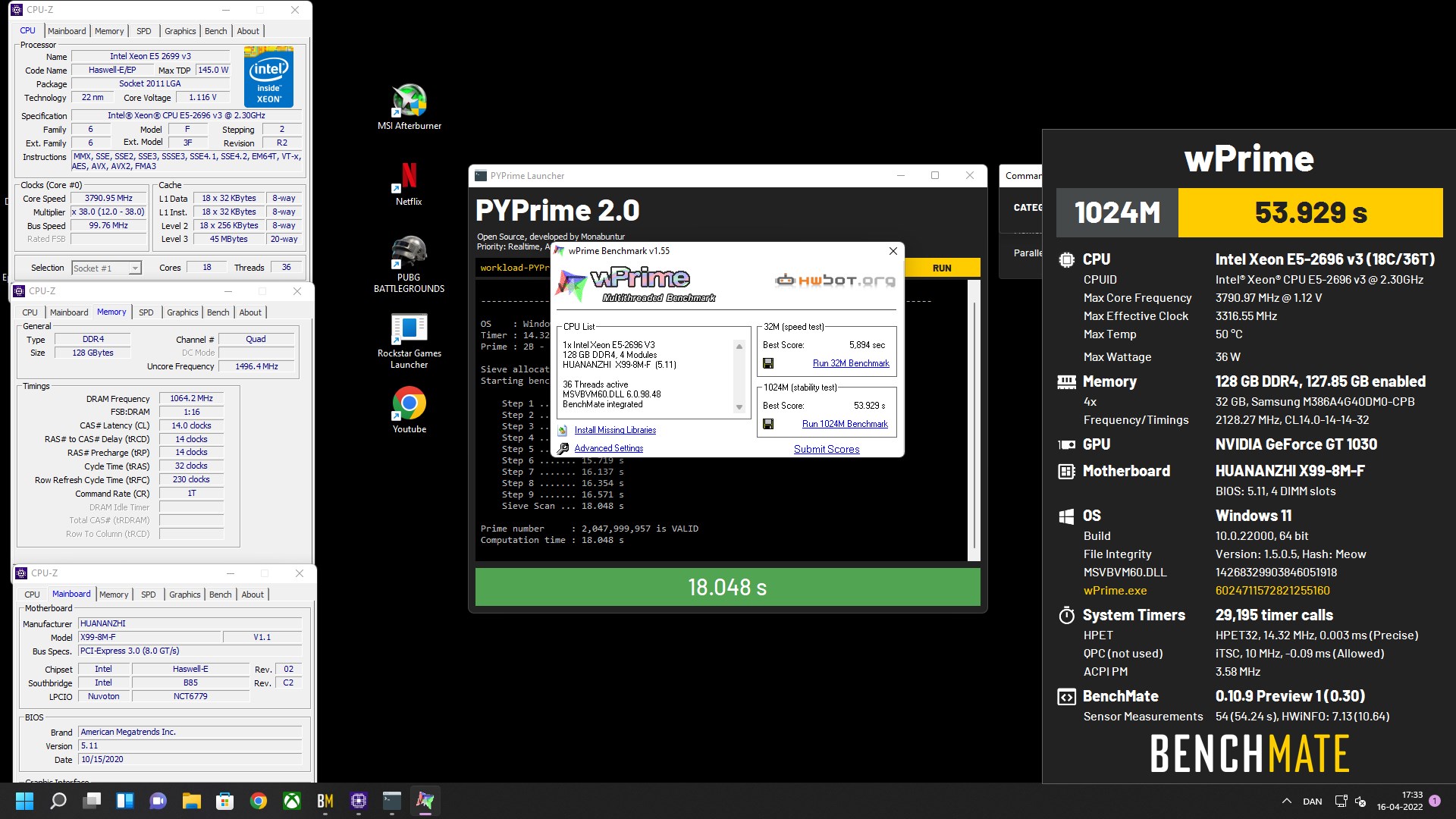Open SPD tab in top CPU-Z window
This screenshot has width=1456, height=819.
pyautogui.click(x=144, y=31)
